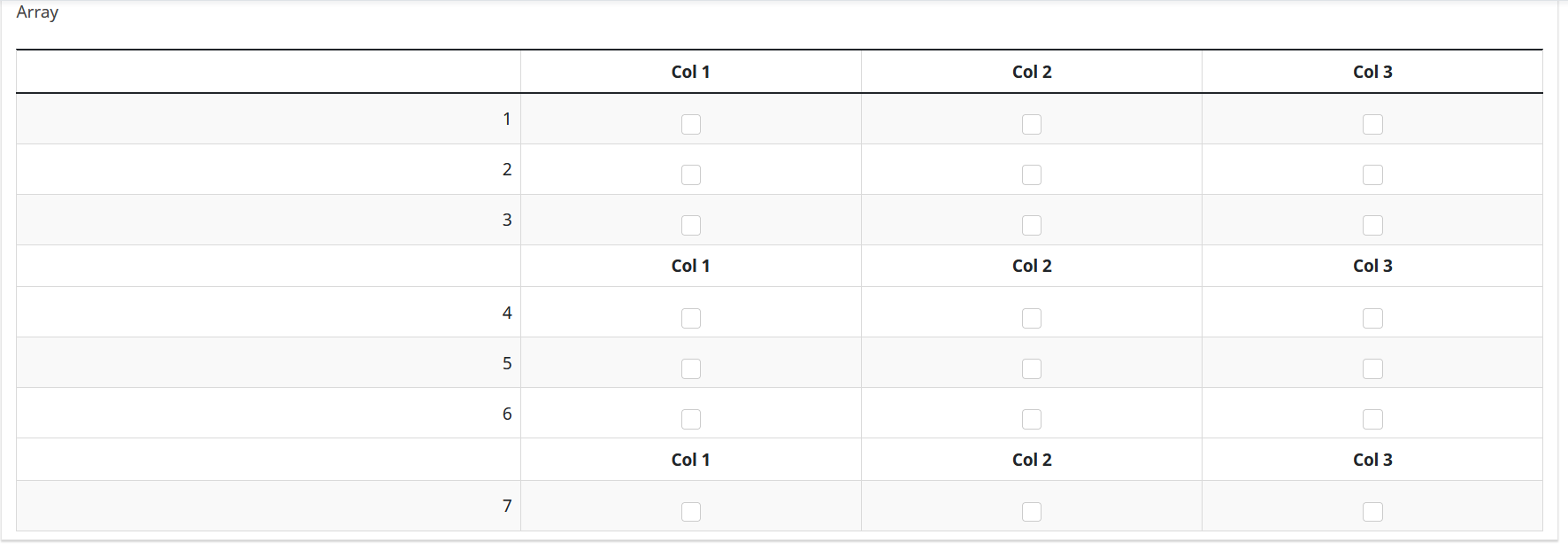Tick row 5 Col 3 checkbox
The image size is (1568, 550).
point(1372,368)
